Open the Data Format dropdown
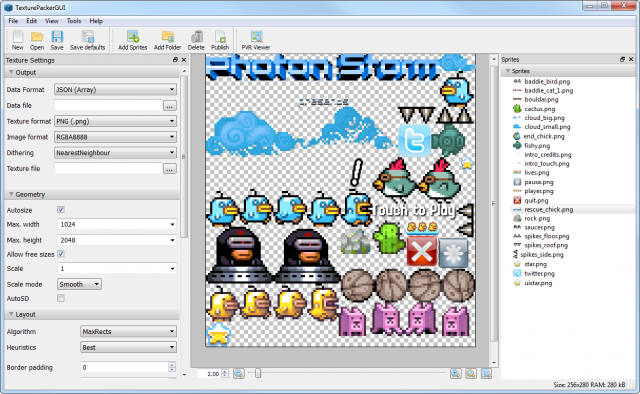 point(115,89)
